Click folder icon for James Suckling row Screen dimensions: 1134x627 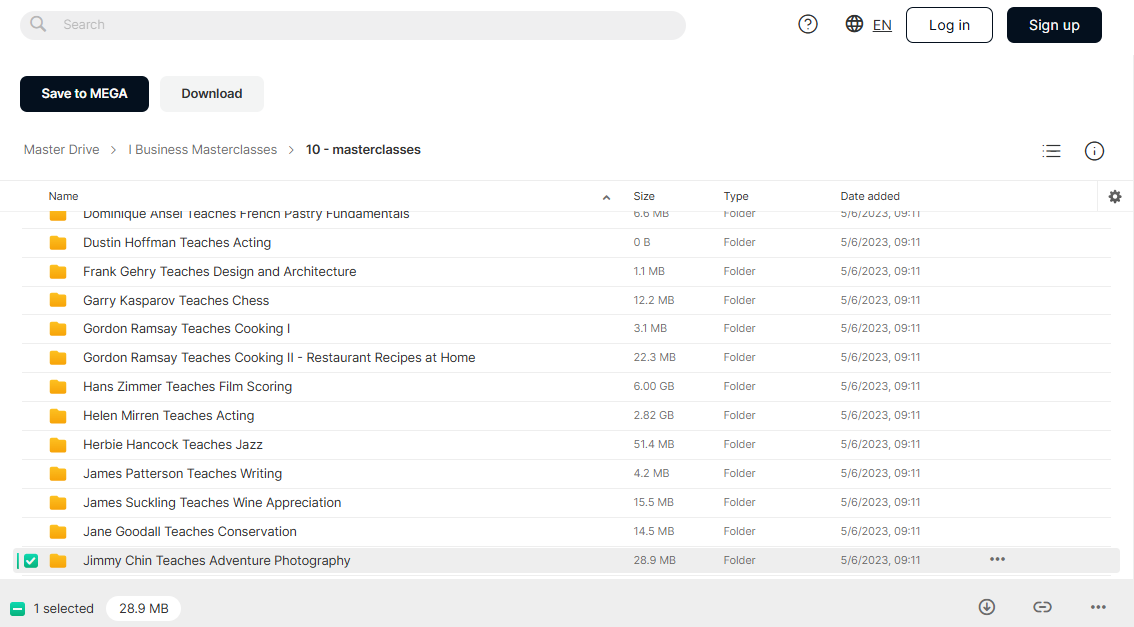tap(58, 503)
